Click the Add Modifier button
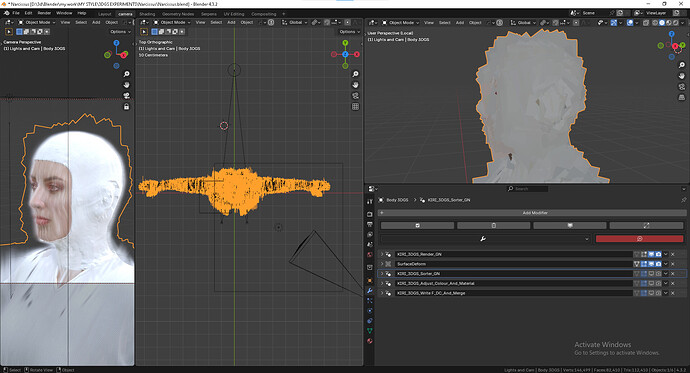Screen dimensions: 690x373 [532, 213]
